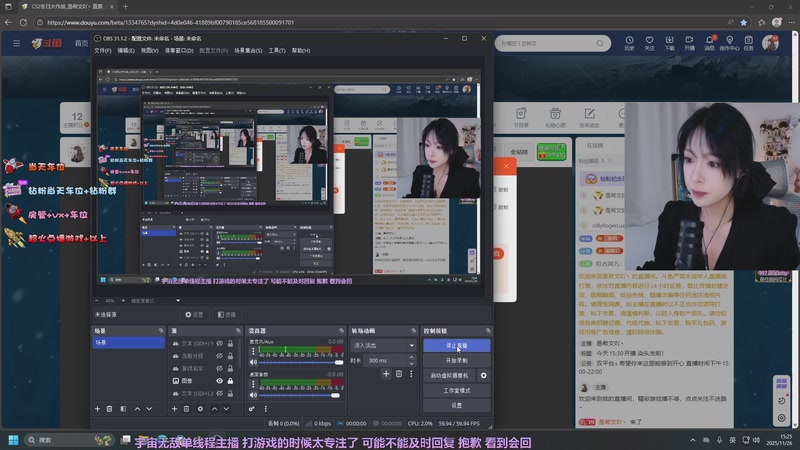Viewport: 800px width, 450px height.
Task: Decrease transition duration stepper down arrow
Action: tap(411, 363)
